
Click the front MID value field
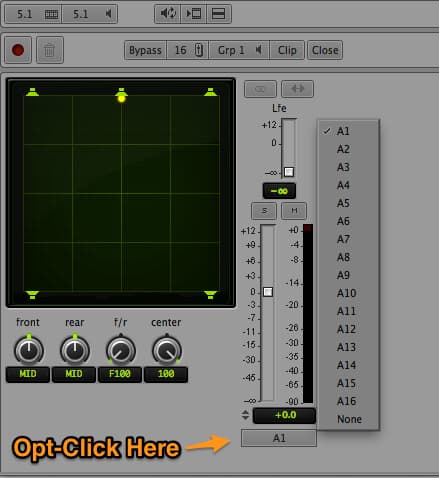[28, 374]
